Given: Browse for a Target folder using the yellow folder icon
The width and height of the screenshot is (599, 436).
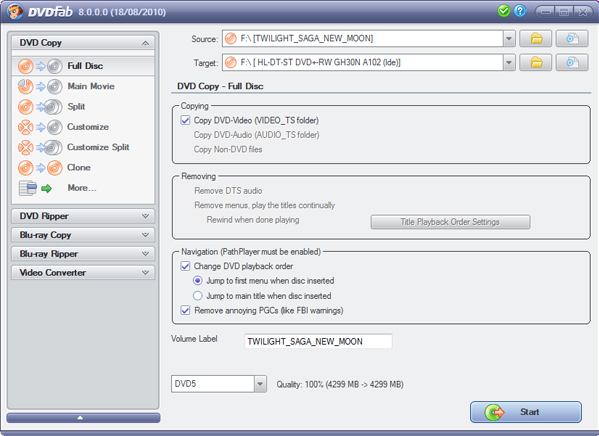Looking at the screenshot, I should click(x=536, y=62).
